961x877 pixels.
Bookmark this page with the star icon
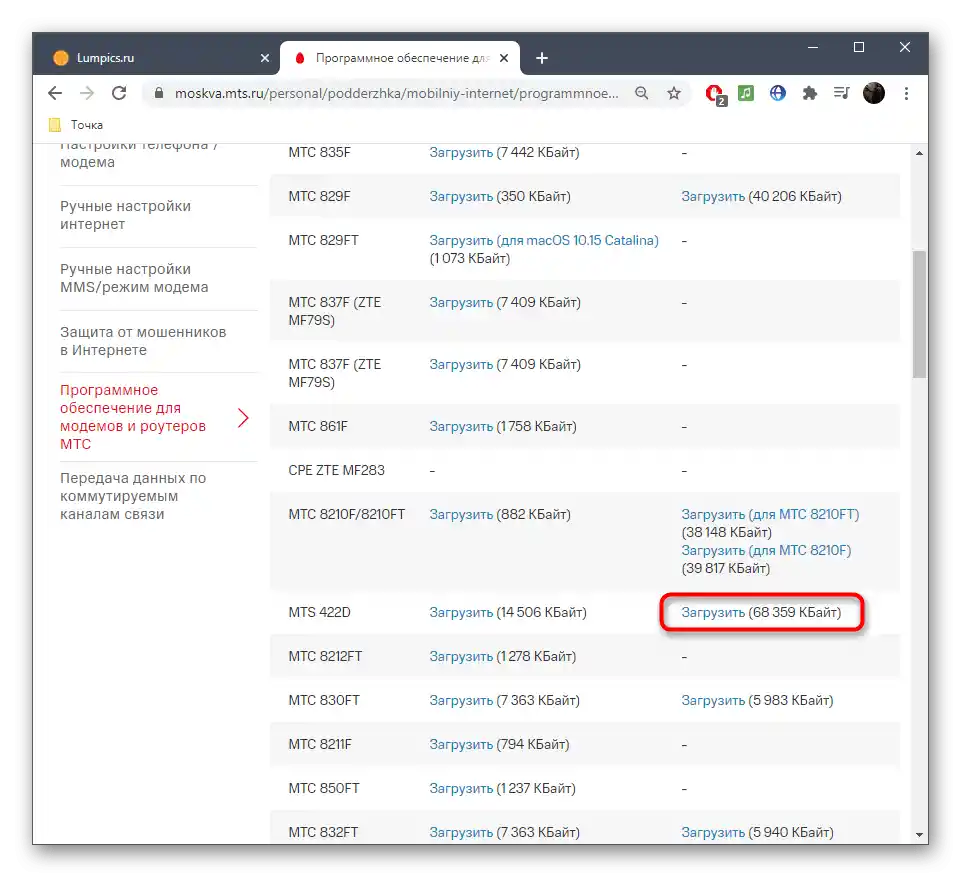pyautogui.click(x=674, y=93)
